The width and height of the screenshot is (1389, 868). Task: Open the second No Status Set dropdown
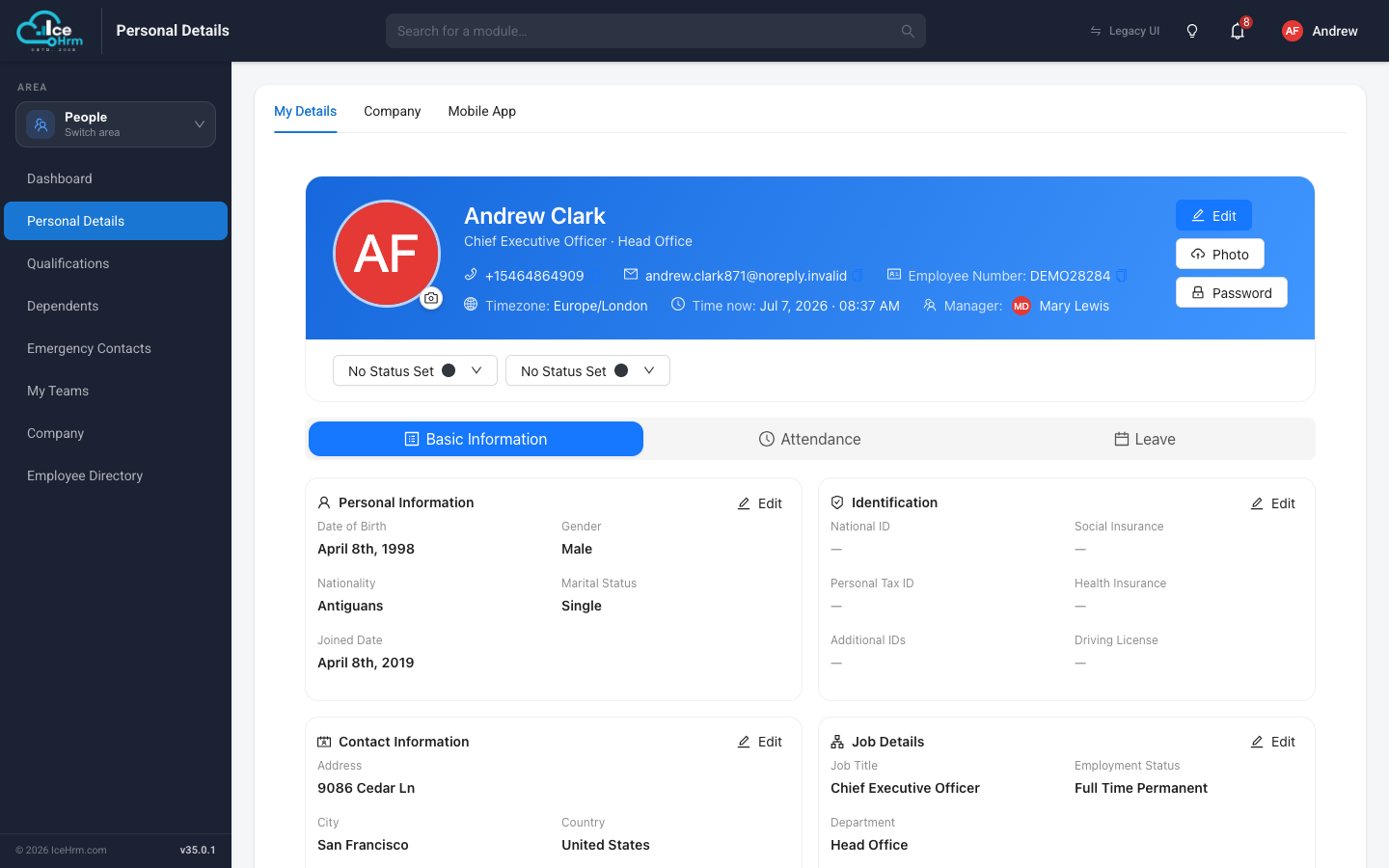(587, 370)
